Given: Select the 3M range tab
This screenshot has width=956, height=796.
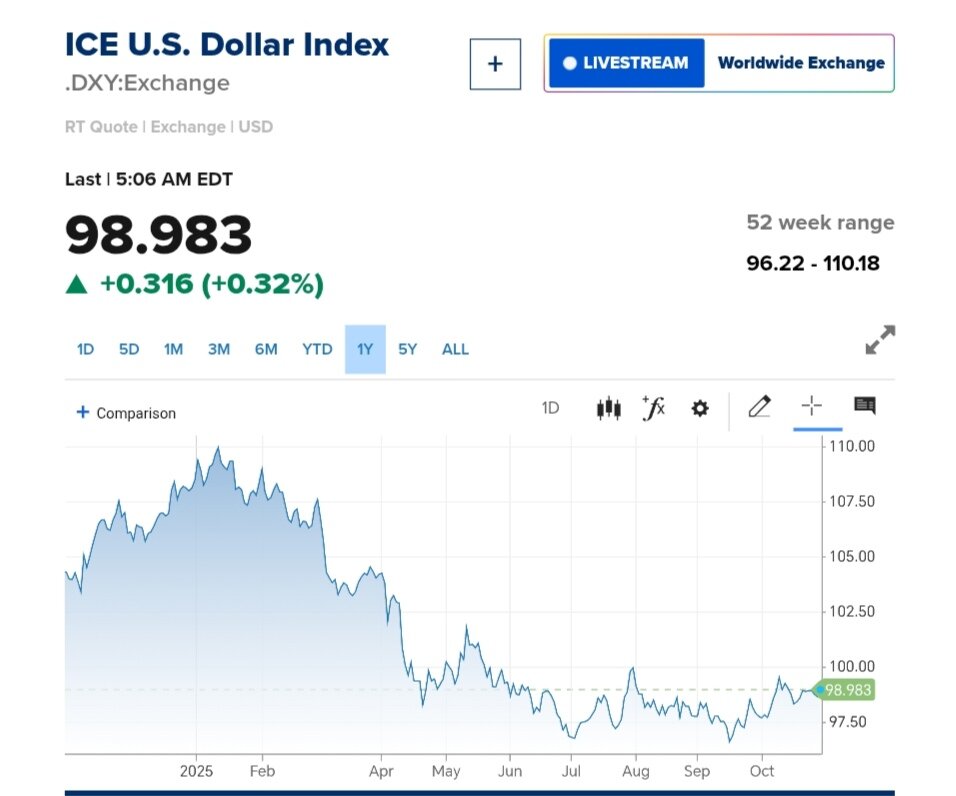Looking at the screenshot, I should pos(219,349).
